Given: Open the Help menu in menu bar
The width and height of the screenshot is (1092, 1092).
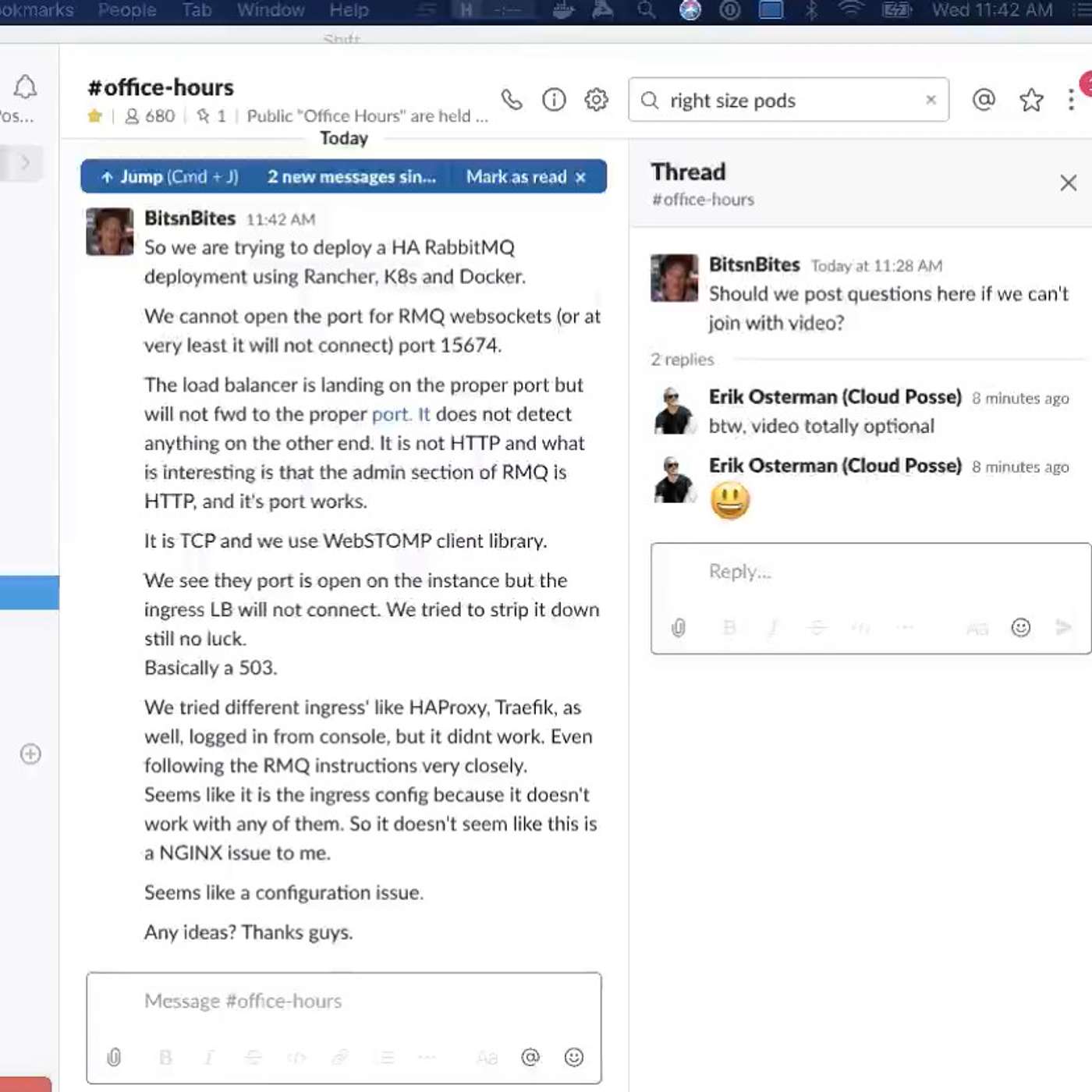Looking at the screenshot, I should click(x=349, y=10).
